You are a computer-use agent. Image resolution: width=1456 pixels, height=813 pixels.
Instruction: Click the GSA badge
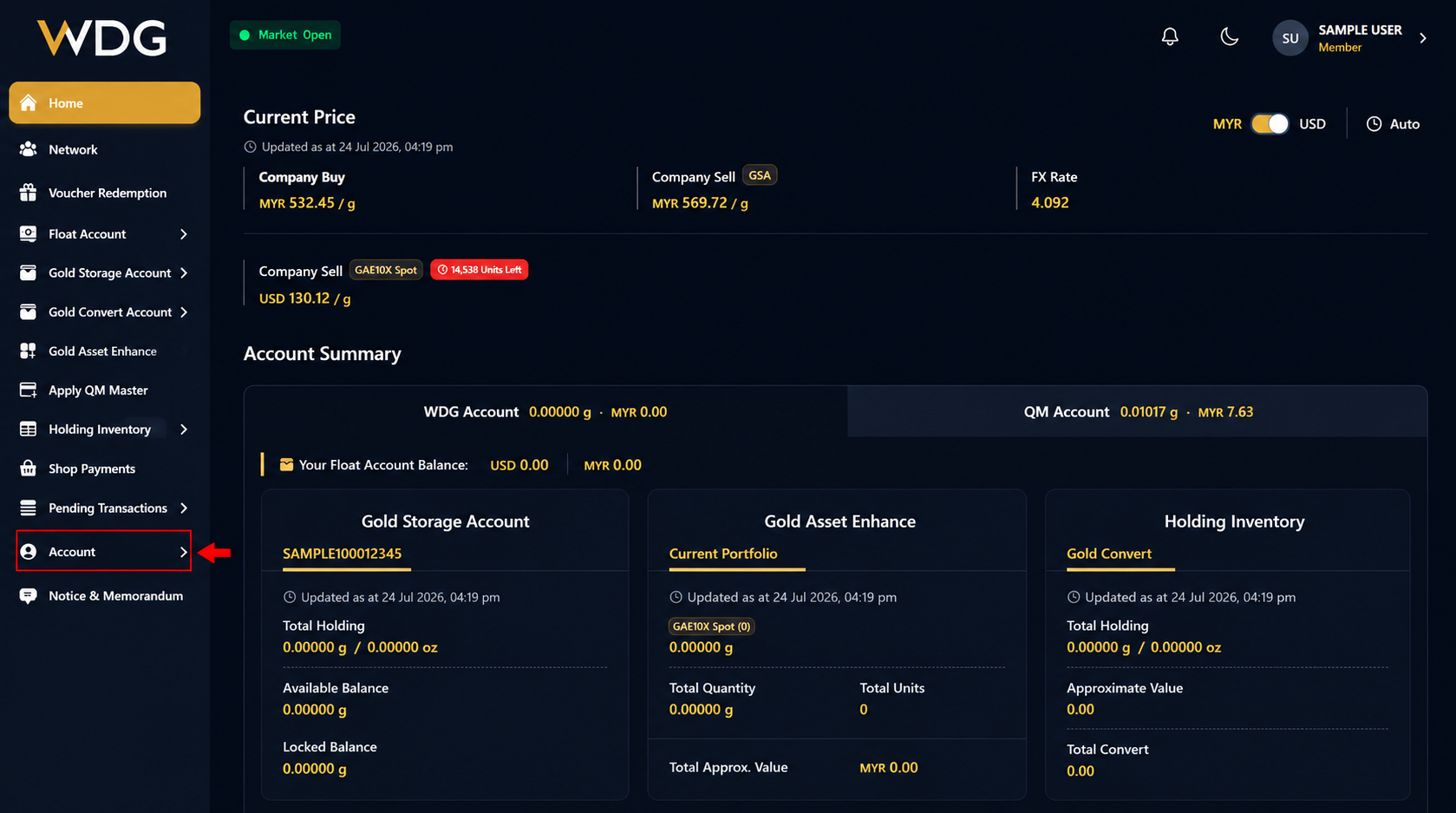pyautogui.click(x=760, y=175)
